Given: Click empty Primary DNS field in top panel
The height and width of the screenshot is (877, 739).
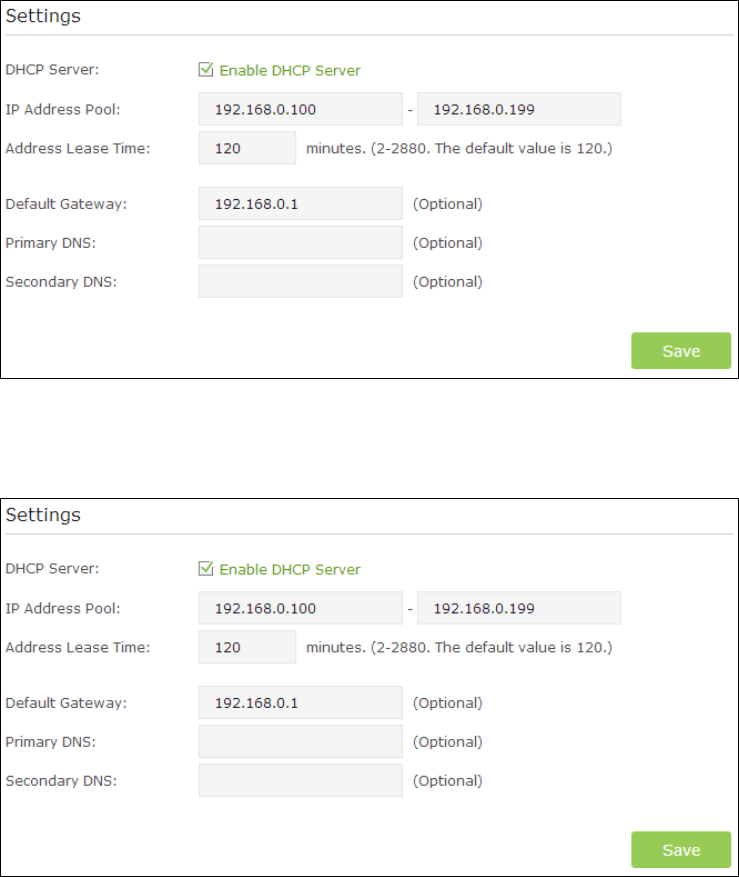Looking at the screenshot, I should pos(300,243).
